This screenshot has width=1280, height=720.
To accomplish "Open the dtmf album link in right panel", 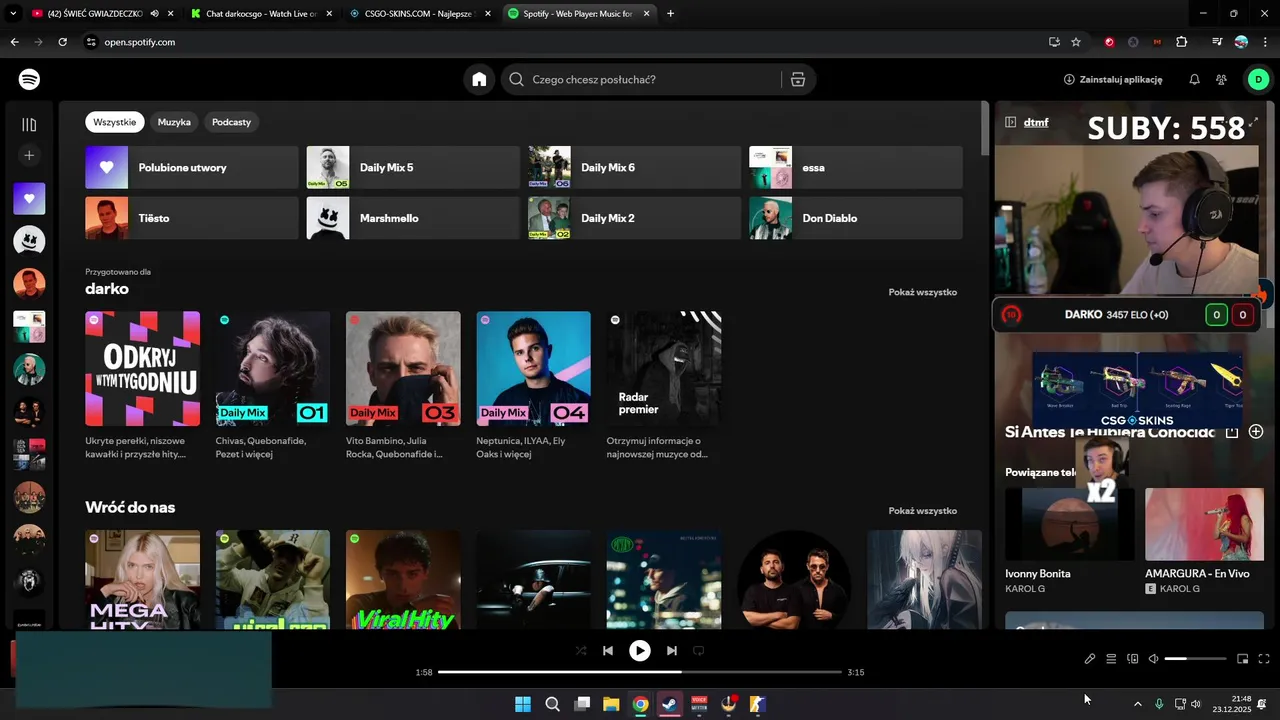I will pyautogui.click(x=1036, y=123).
